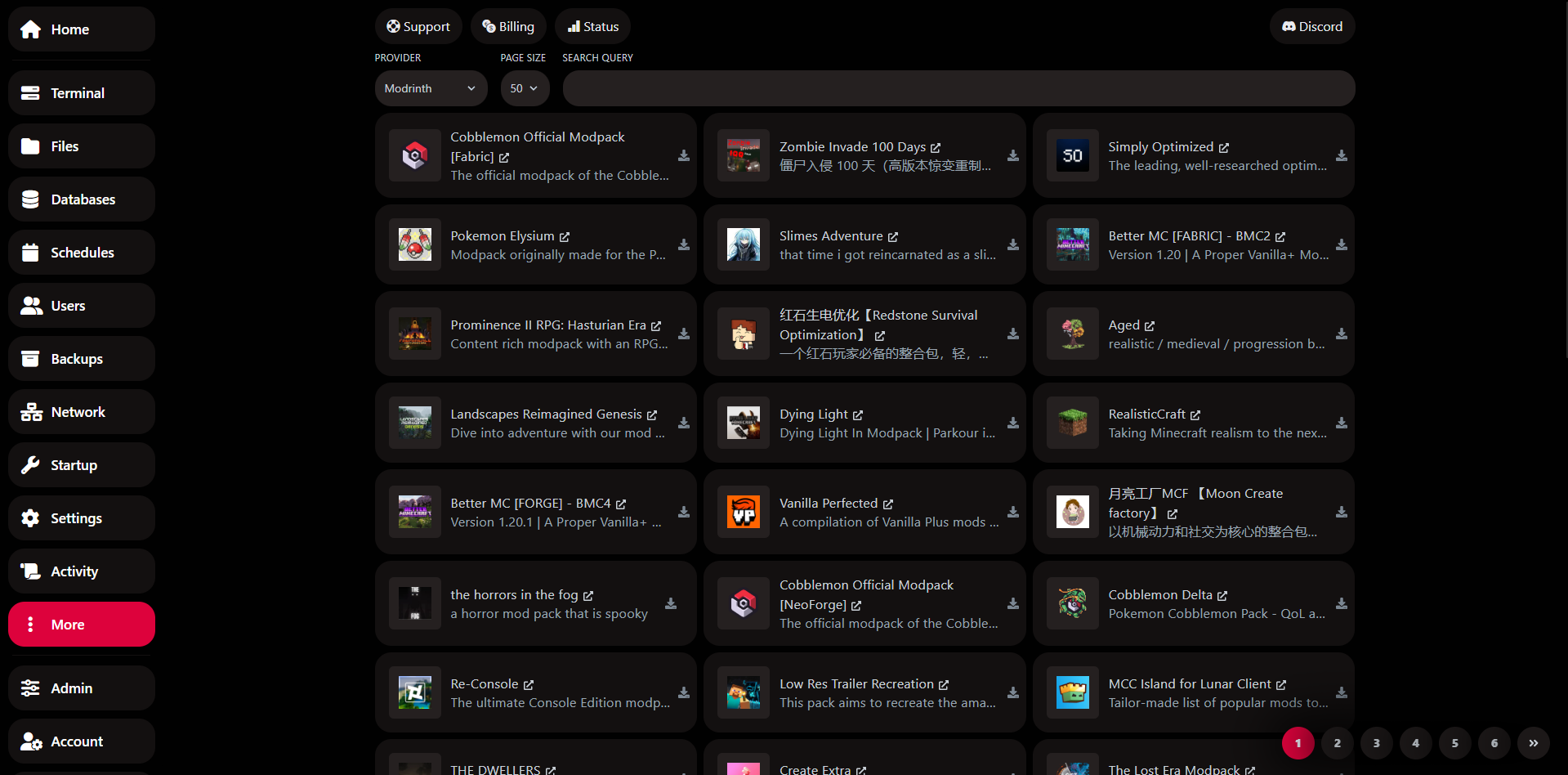Screen dimensions: 1568x775
Task: Download the Aged modpack
Action: [x=1342, y=334]
